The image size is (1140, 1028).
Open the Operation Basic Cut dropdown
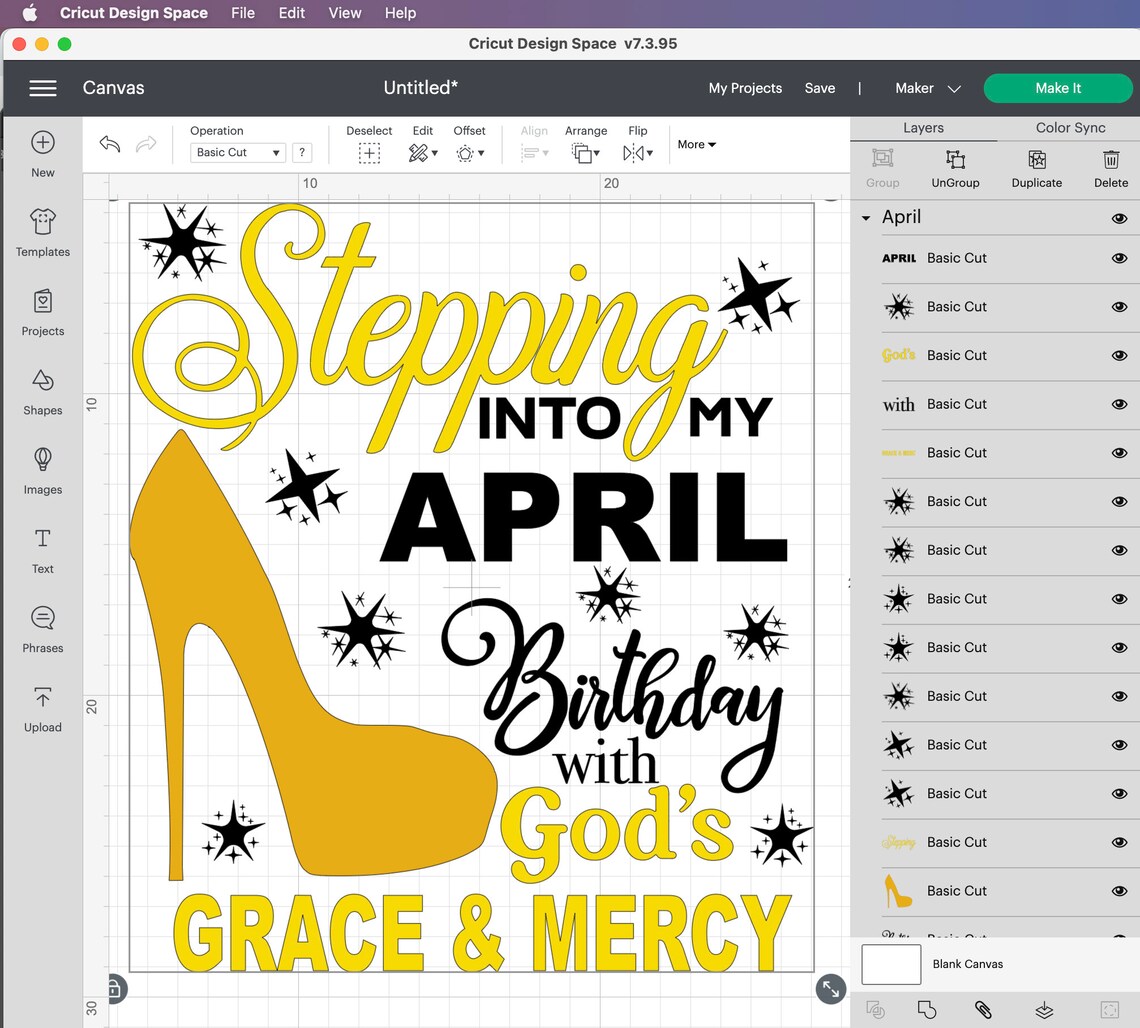pos(237,152)
